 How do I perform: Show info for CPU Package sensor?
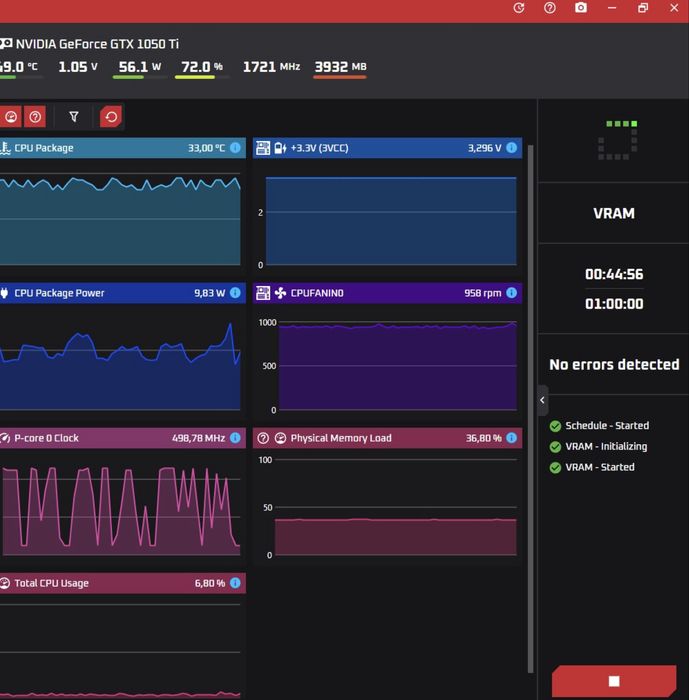point(235,148)
